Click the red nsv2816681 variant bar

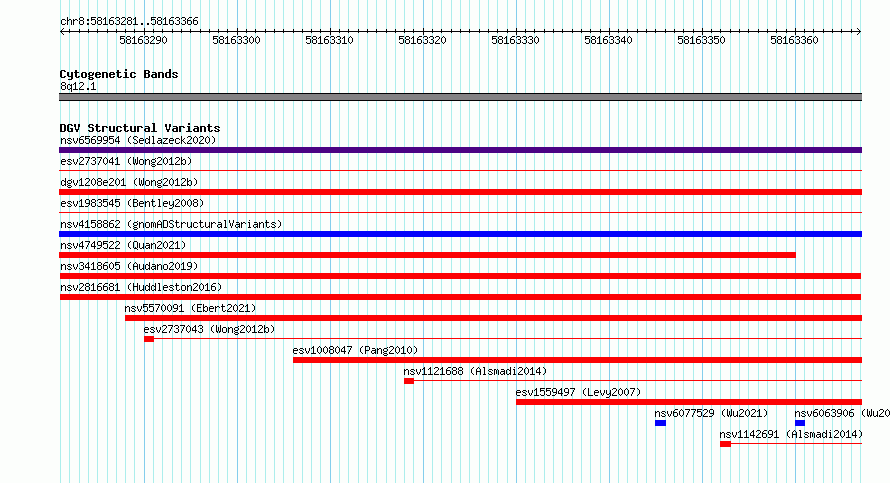[x=460, y=297]
